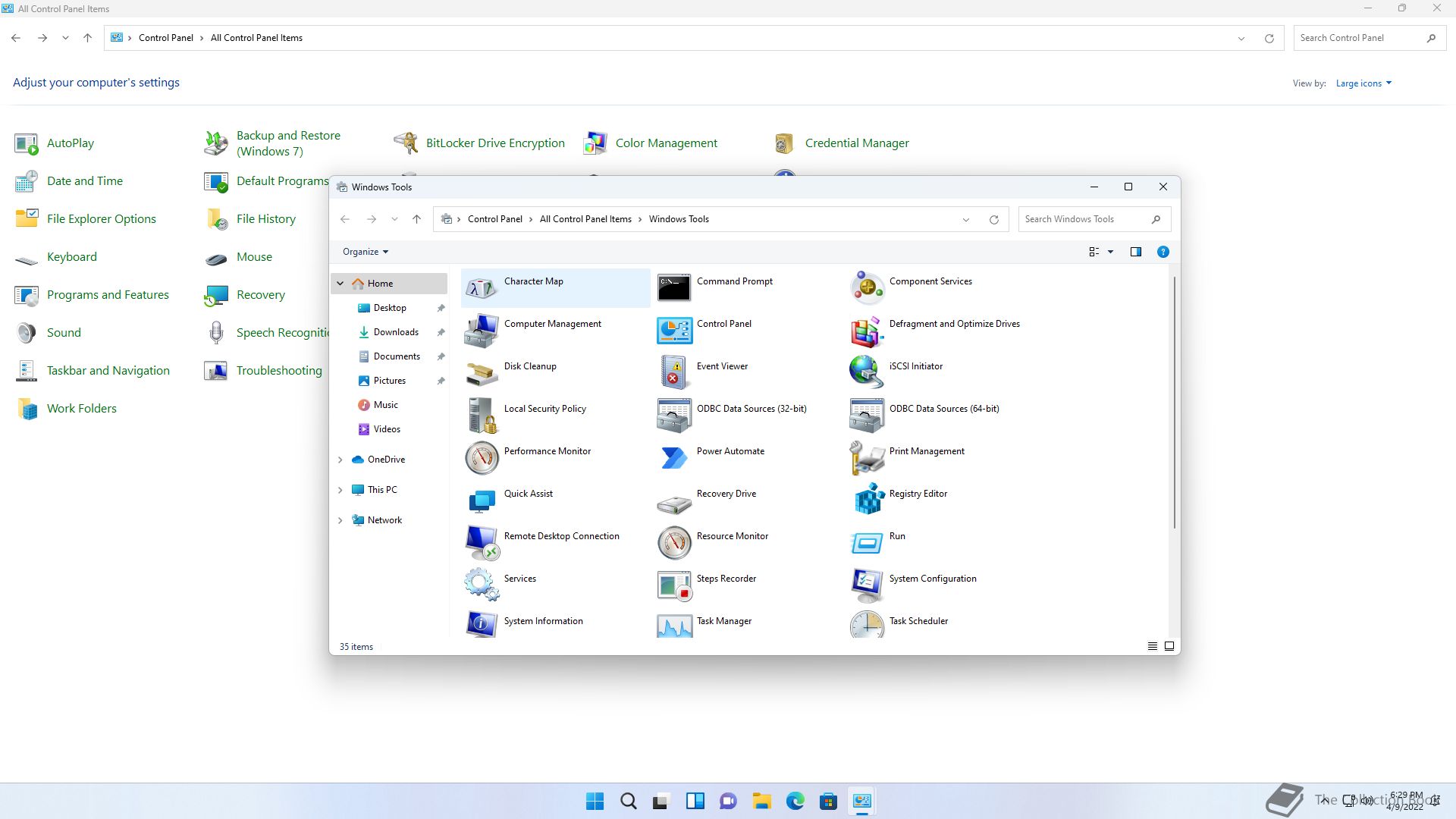Open ODBC Data Sources (64-bit) icon
1456x819 pixels.
(x=867, y=416)
